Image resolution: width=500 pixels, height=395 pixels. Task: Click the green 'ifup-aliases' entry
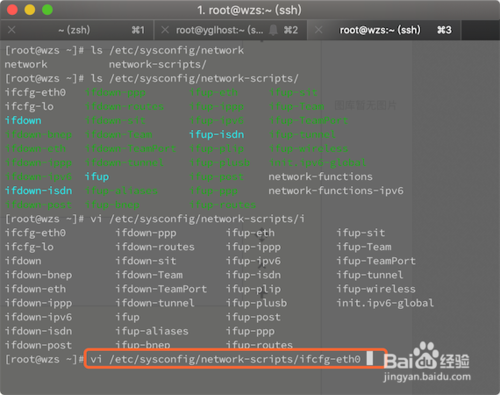coord(121,191)
